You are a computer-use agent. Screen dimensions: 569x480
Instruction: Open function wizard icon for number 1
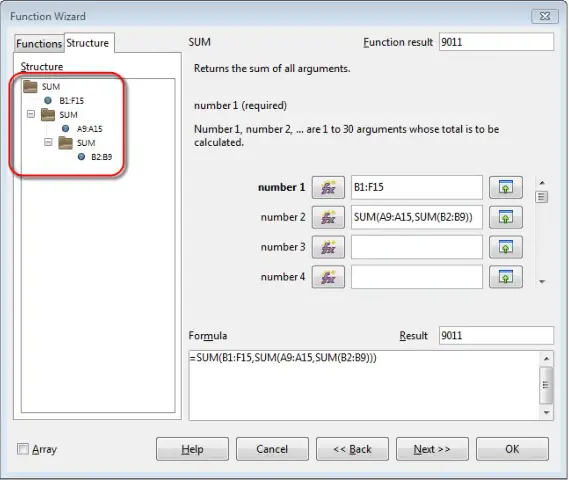coord(328,188)
